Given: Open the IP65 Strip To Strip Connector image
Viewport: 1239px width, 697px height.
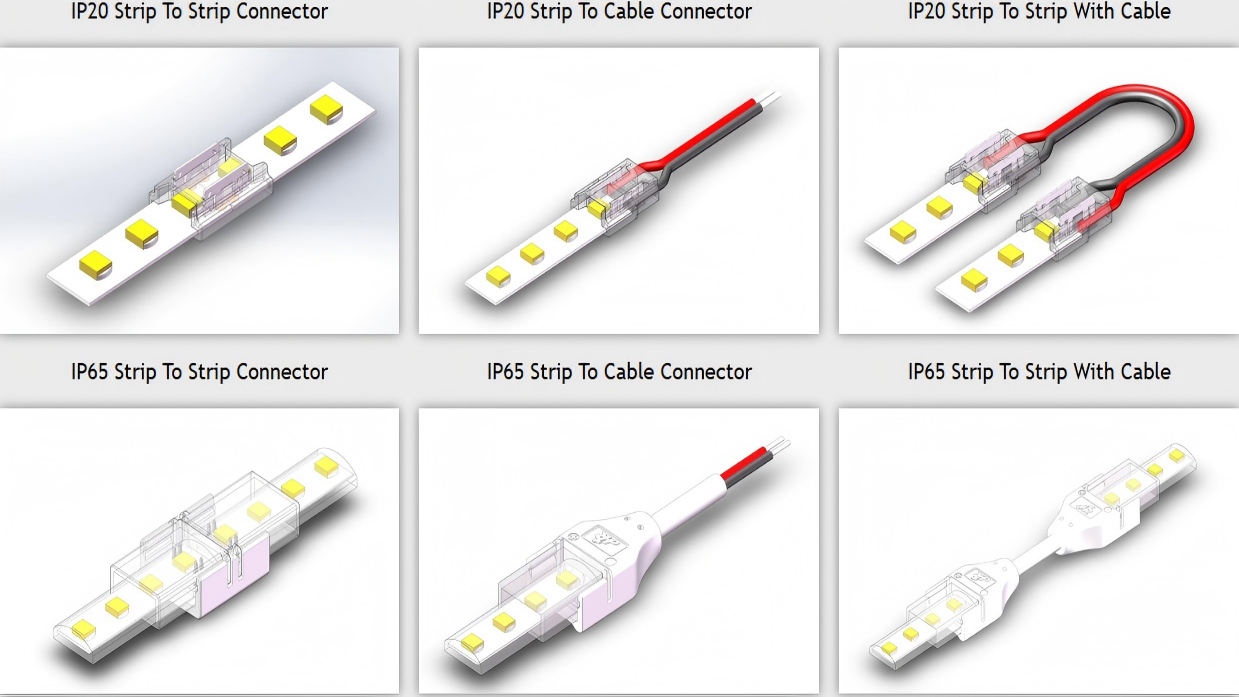Looking at the screenshot, I should (199, 549).
